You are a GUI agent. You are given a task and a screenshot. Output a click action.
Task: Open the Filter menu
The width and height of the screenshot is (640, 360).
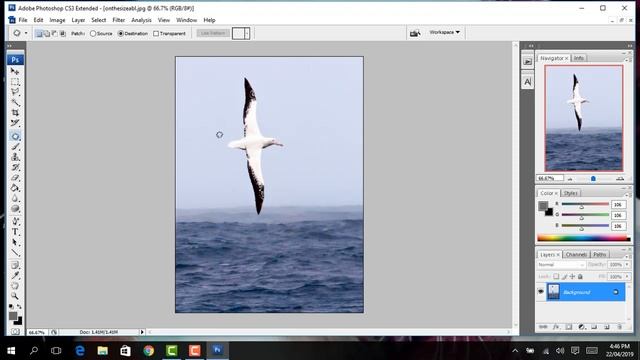tap(118, 20)
